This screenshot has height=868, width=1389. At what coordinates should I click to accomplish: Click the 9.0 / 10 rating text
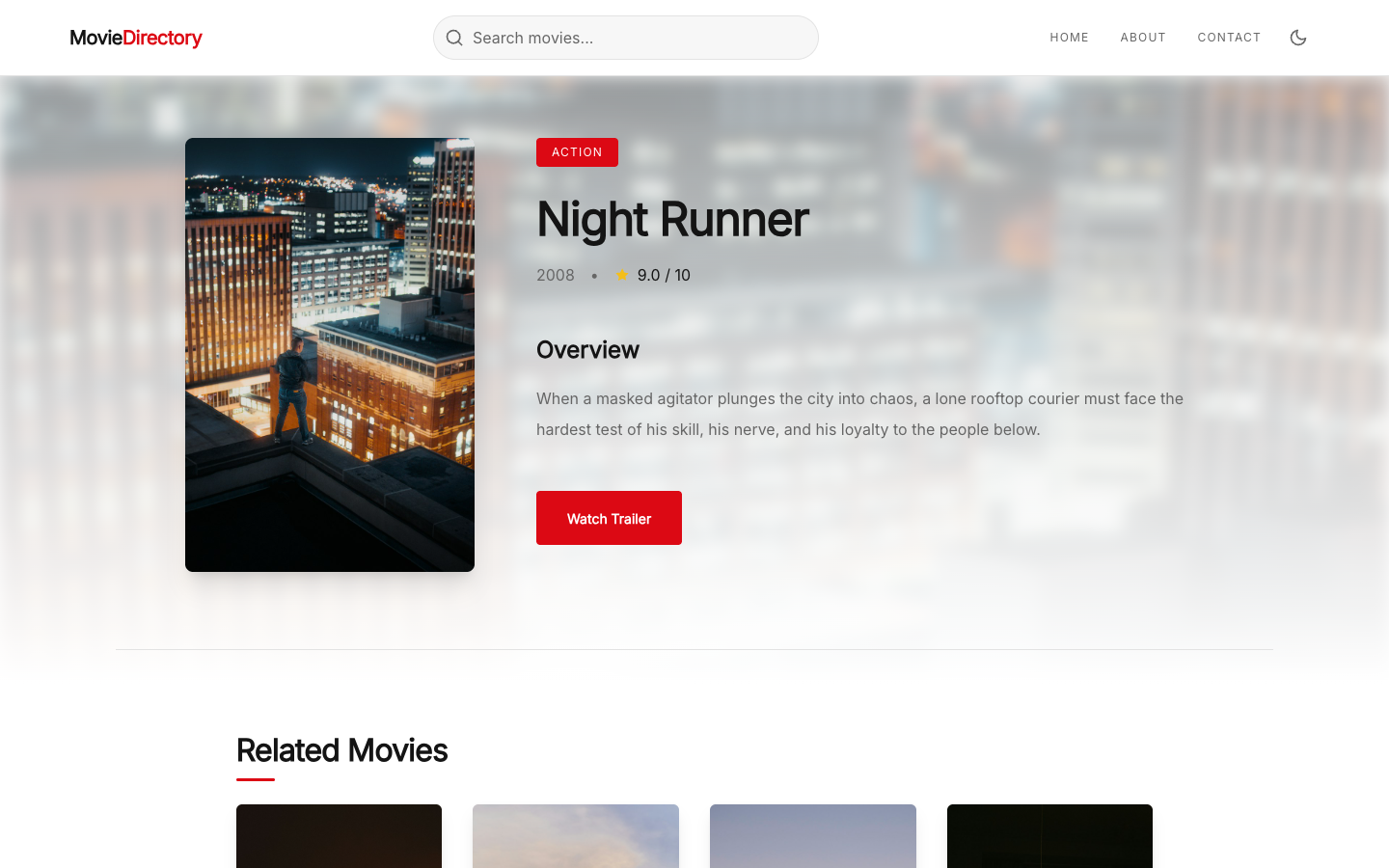pos(664,275)
